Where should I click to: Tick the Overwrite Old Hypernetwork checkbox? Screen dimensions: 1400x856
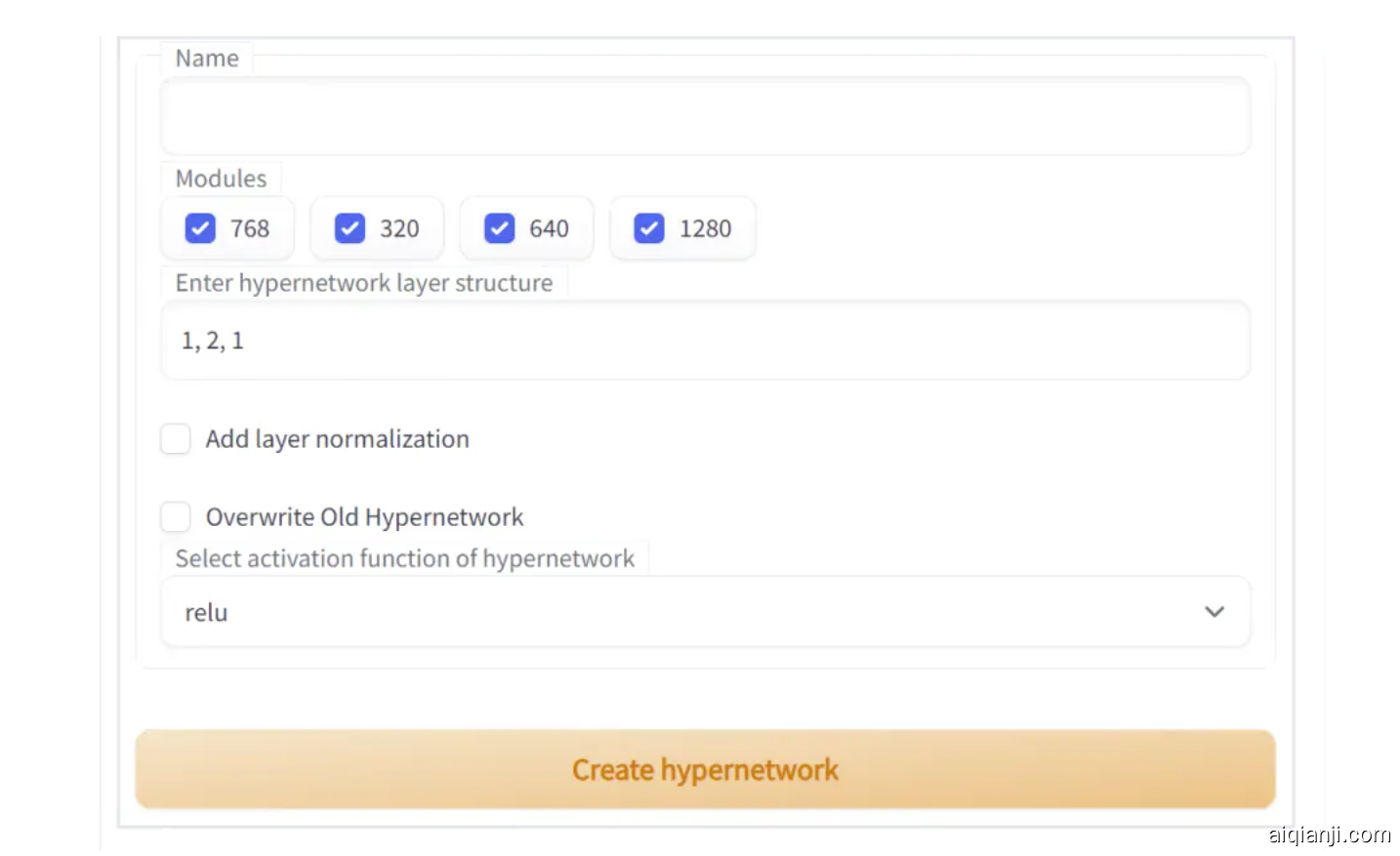(176, 516)
